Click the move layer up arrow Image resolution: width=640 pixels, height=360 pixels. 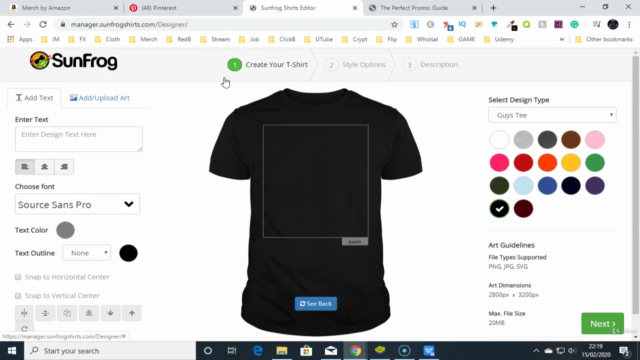pos(132,313)
